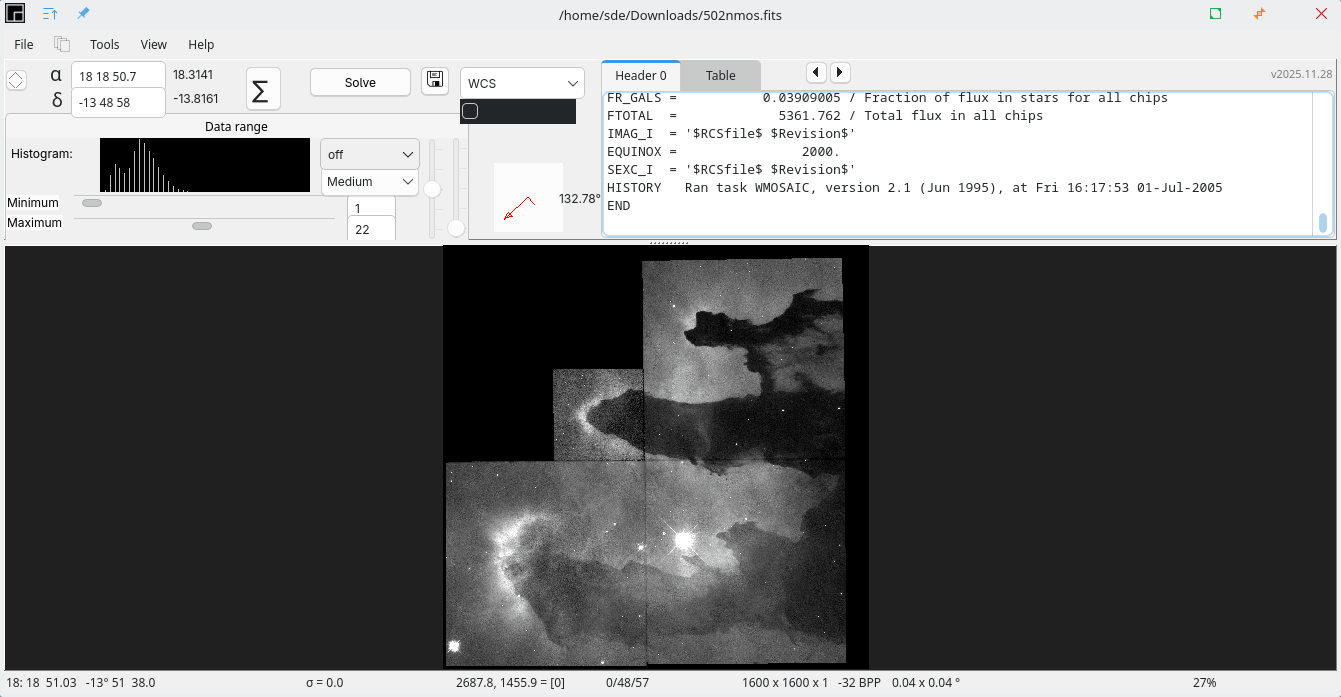Click the next header right-arrow button
This screenshot has width=1341, height=697.
pyautogui.click(x=840, y=73)
